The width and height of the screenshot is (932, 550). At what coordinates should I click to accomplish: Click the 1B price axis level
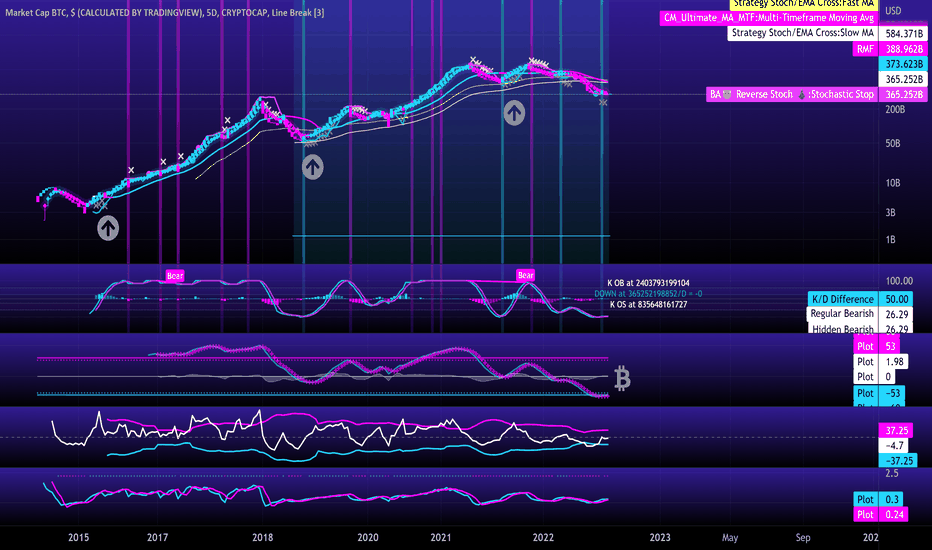click(x=890, y=240)
